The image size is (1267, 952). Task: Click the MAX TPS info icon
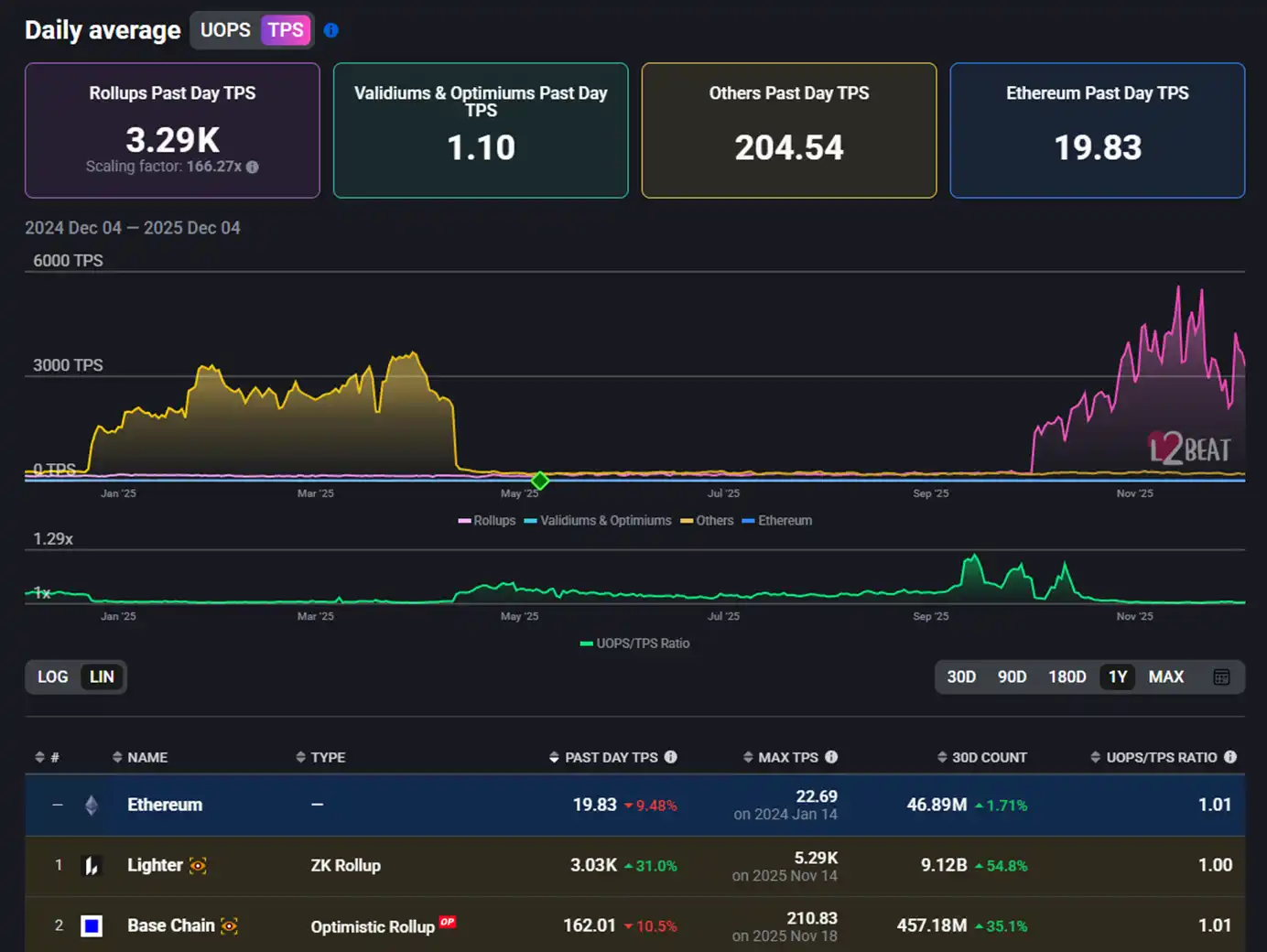[831, 757]
